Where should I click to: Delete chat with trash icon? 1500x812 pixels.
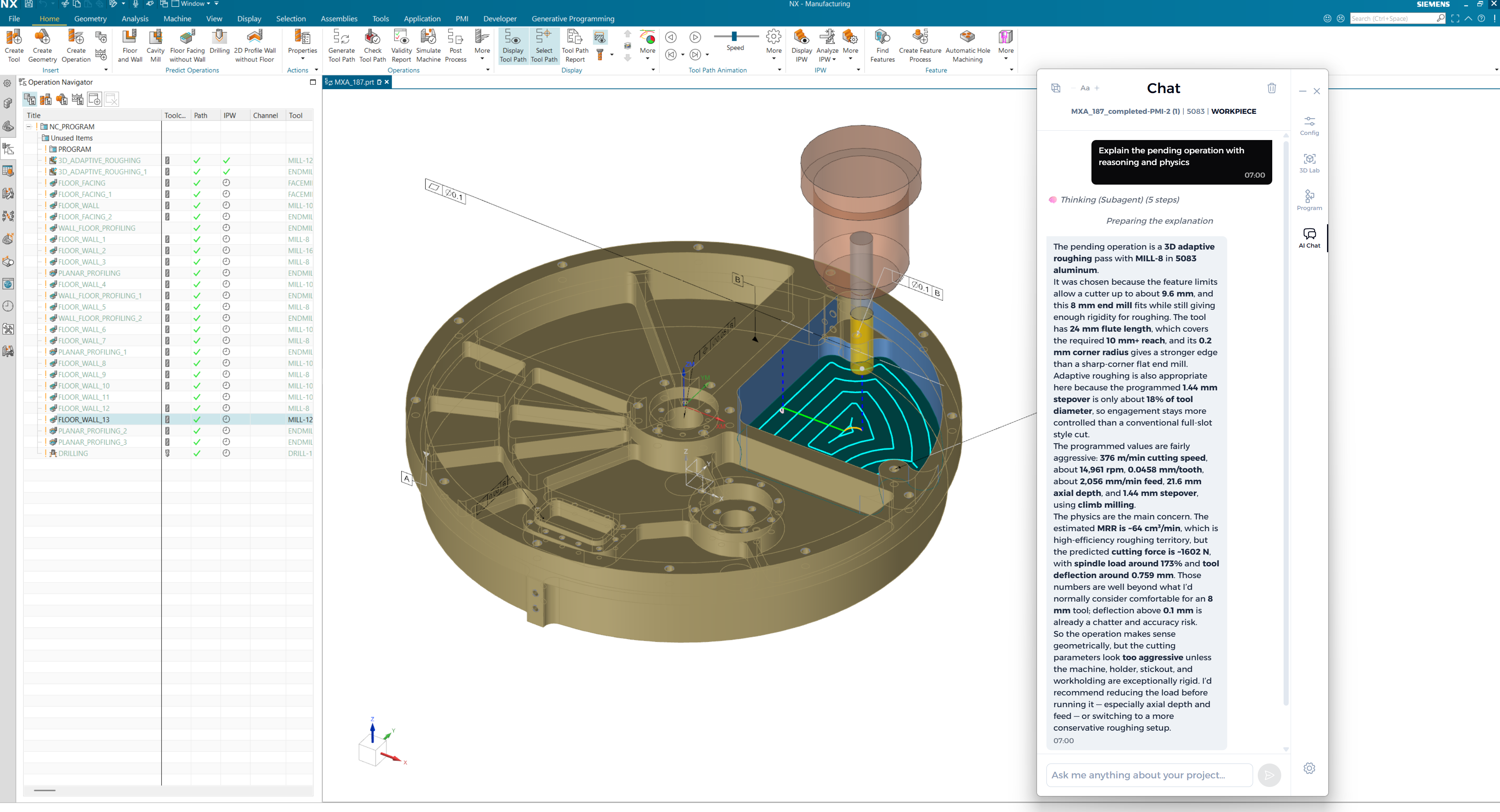pyautogui.click(x=1272, y=88)
